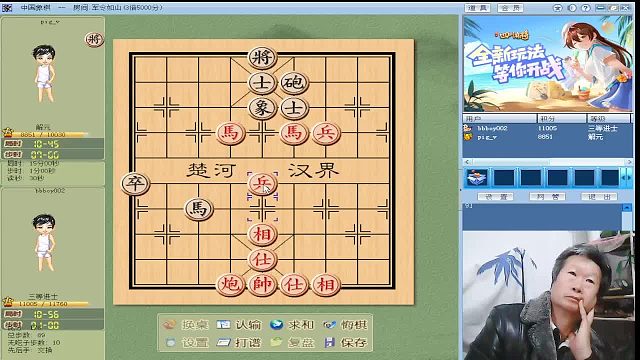The width and height of the screenshot is (640, 360).
Task: Select the left red 馬 near the river
Action: pyautogui.click(x=230, y=133)
